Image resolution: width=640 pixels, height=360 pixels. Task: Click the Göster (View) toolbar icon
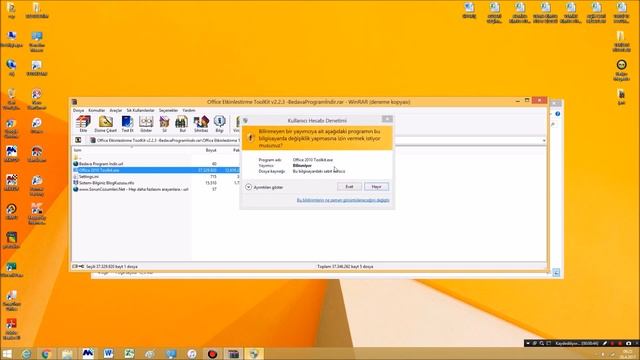pyautogui.click(x=146, y=124)
